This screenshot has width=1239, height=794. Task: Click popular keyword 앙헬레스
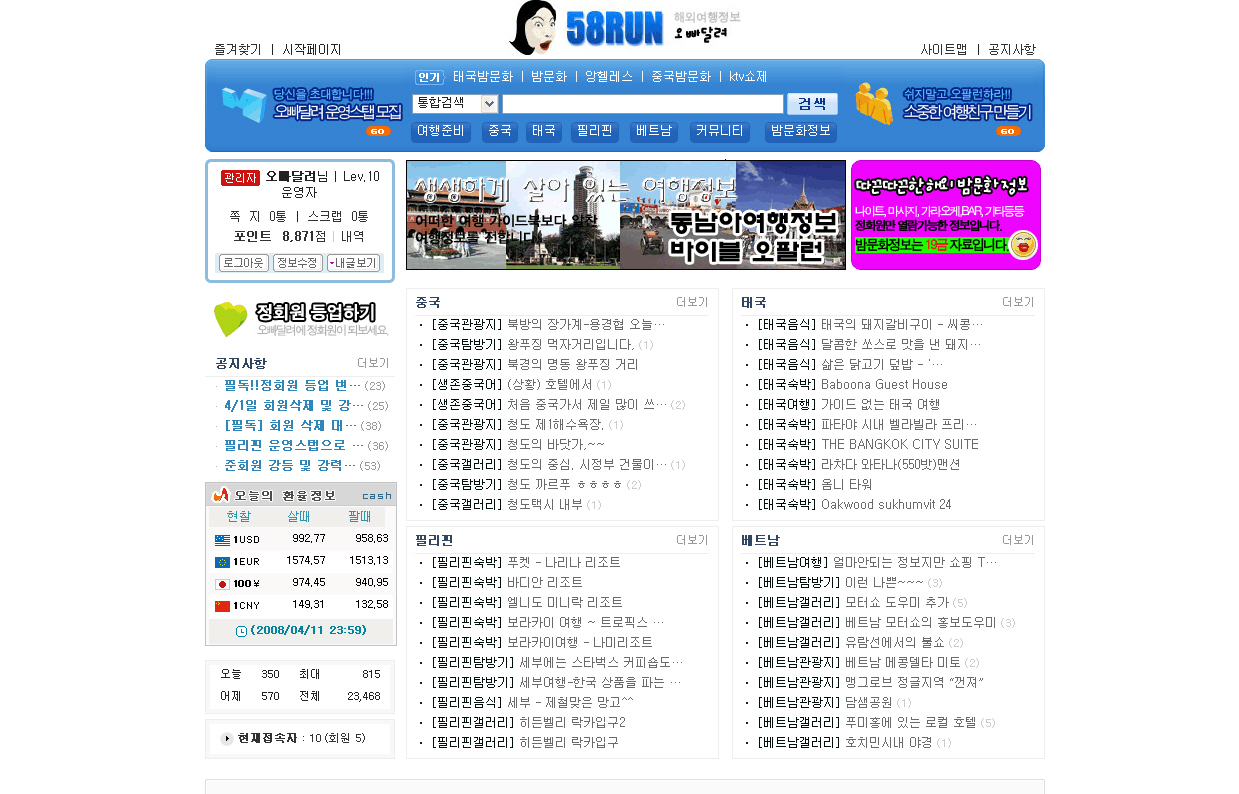609,77
